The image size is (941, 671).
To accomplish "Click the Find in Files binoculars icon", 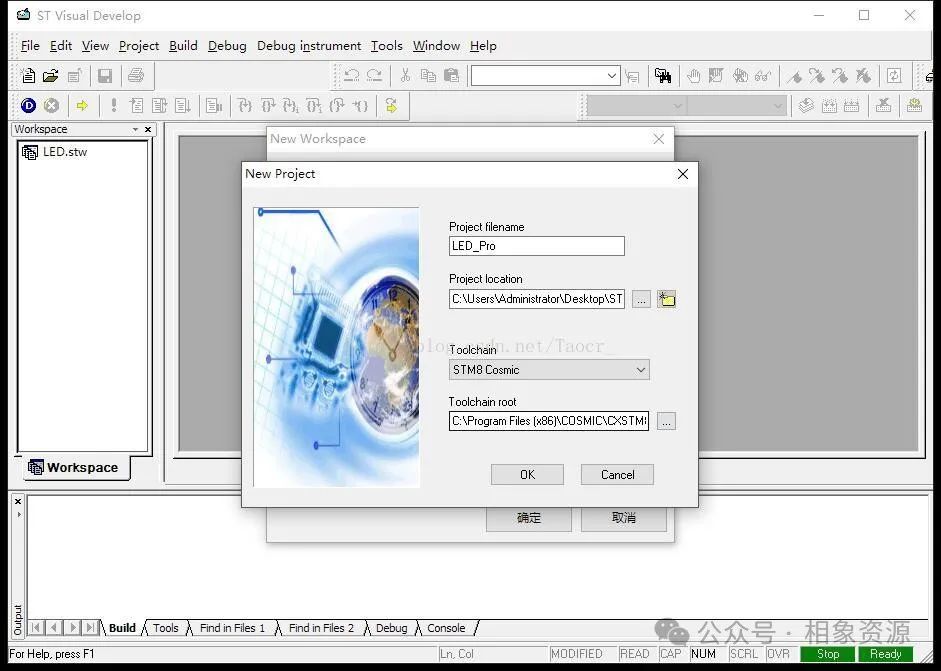I will tap(663, 76).
